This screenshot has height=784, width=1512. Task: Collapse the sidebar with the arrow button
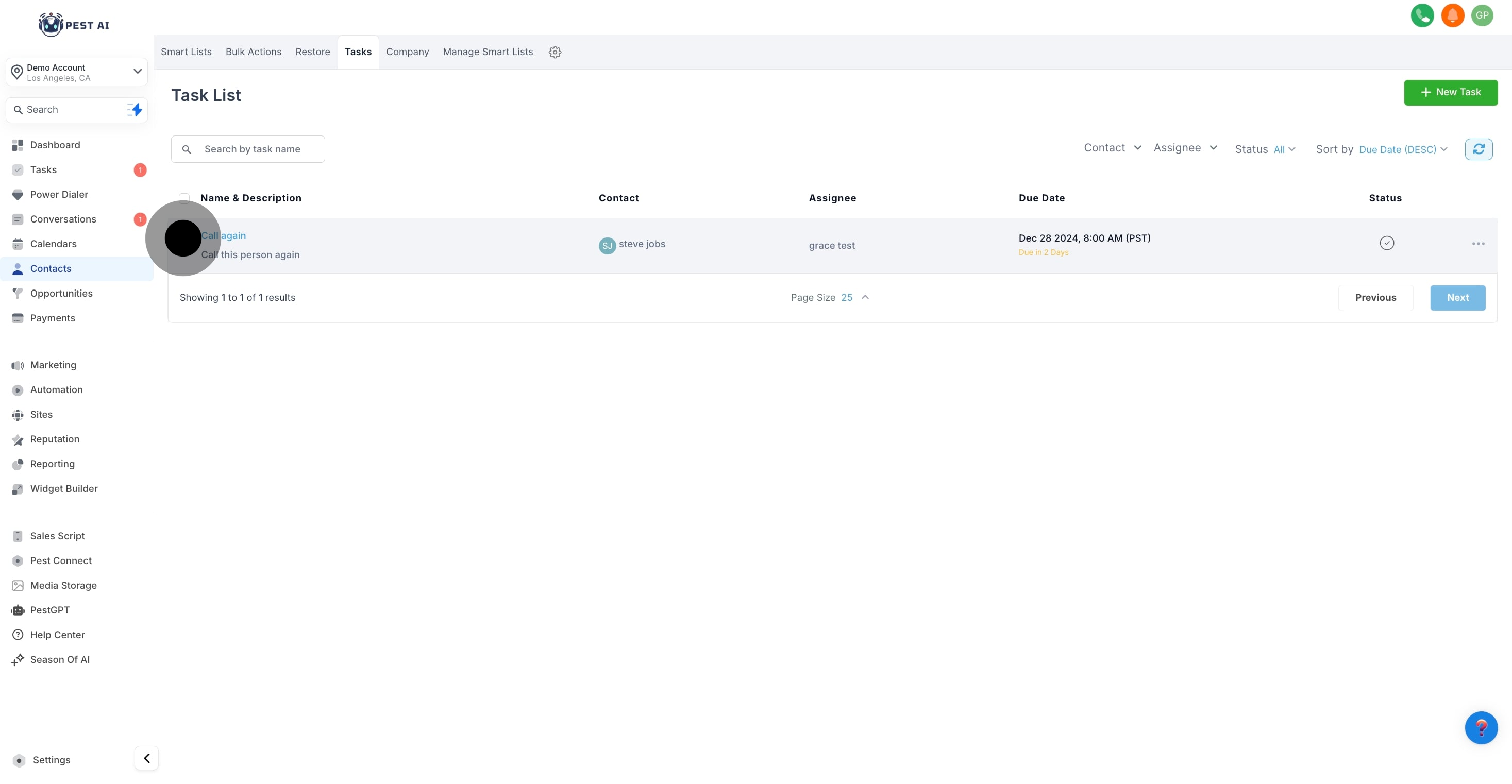click(147, 758)
